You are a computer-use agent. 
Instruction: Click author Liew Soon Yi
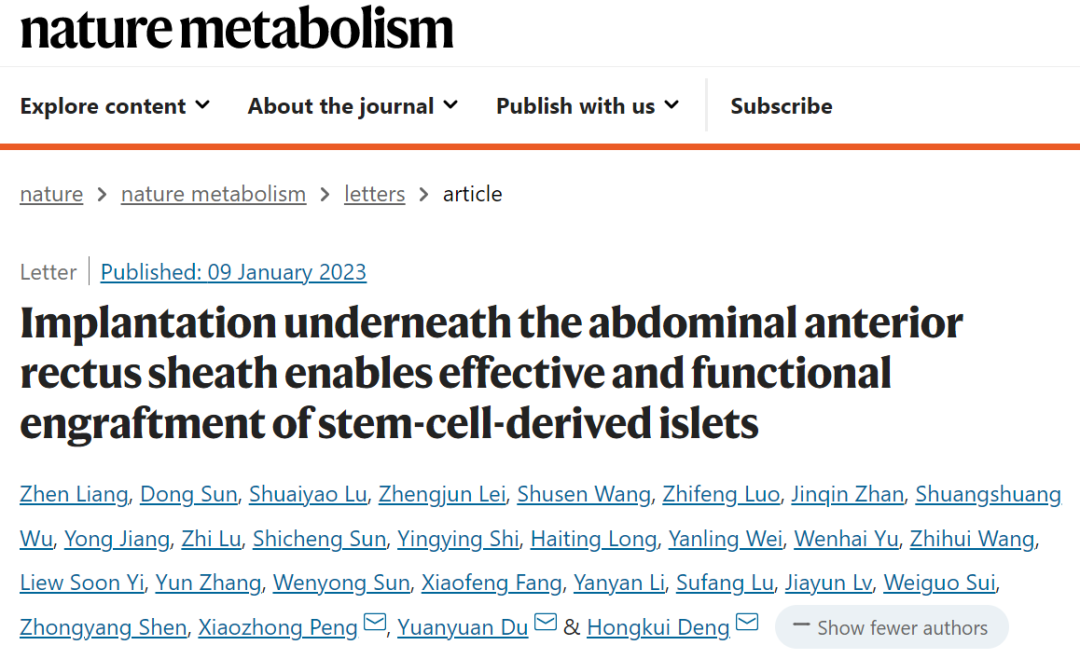click(82, 583)
